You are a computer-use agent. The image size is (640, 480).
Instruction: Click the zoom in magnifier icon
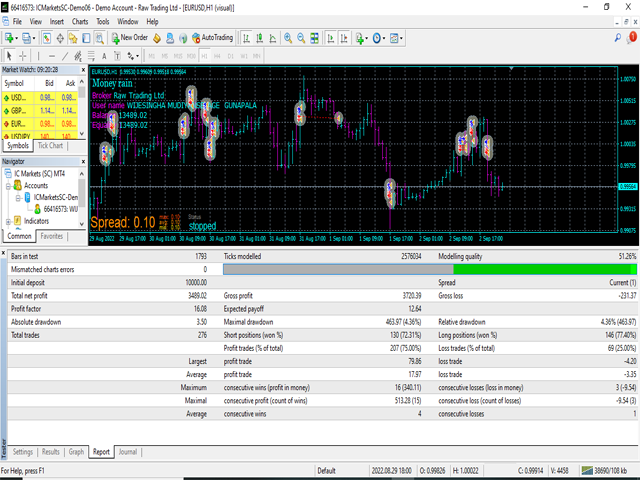(x=287, y=38)
